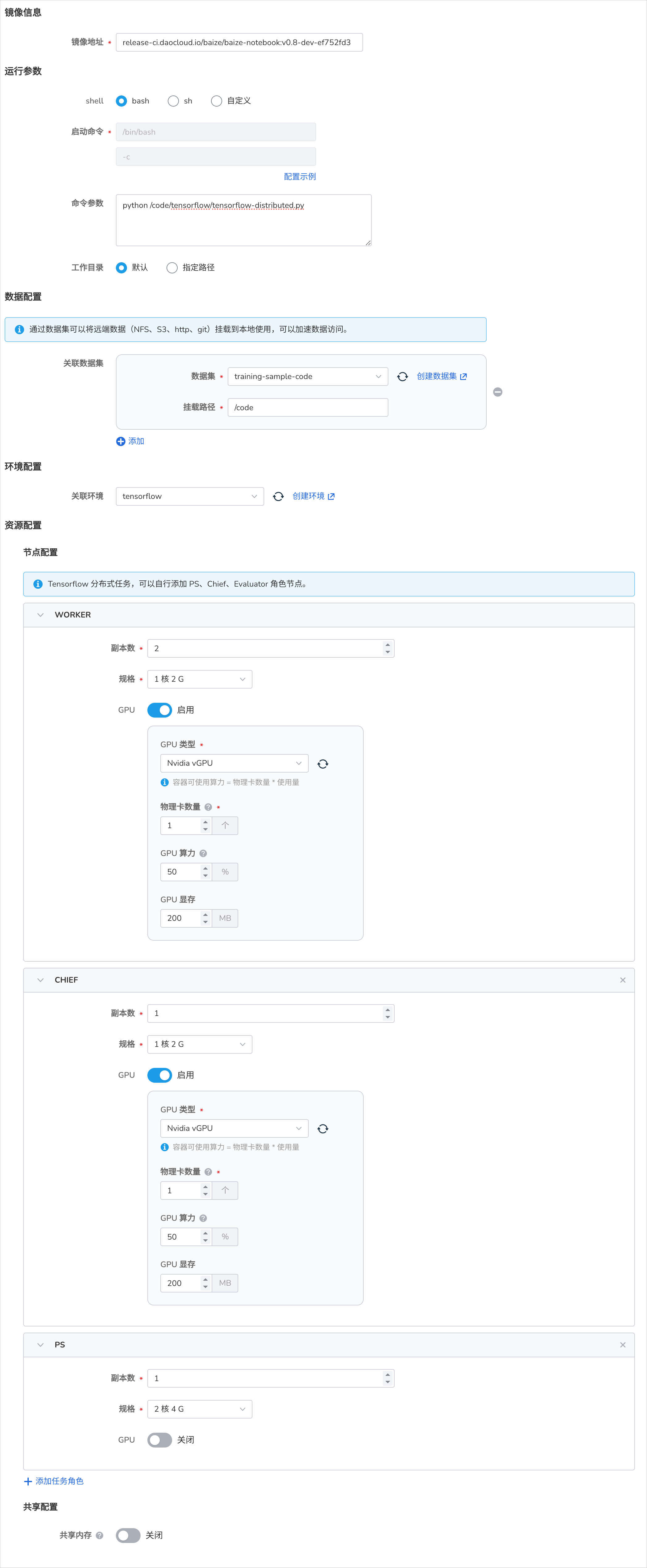
Task: Disable GPU for WORKER role
Action: point(160,710)
